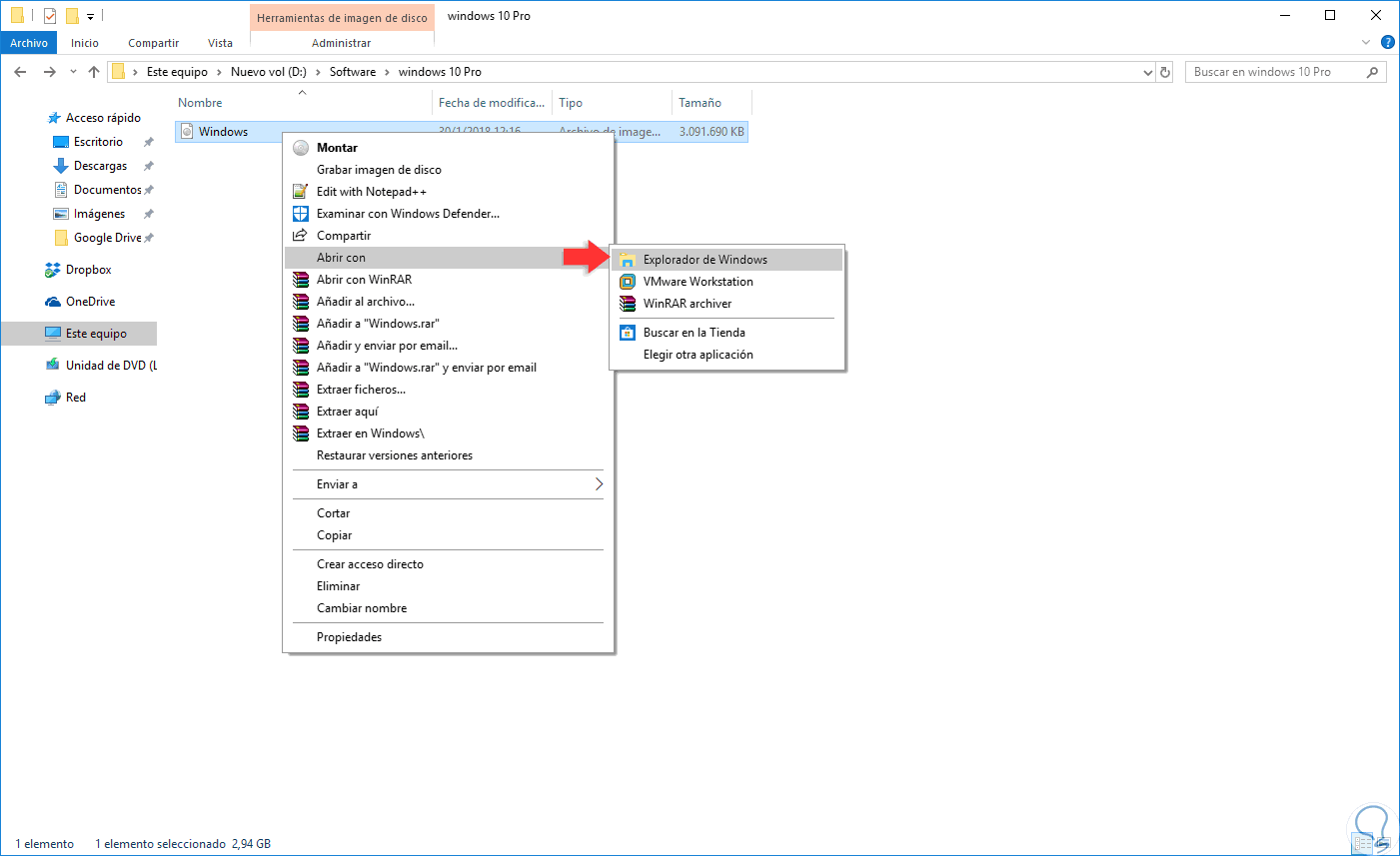1400x856 pixels.
Task: Switch to the Vista ribbon tab
Action: pos(220,43)
